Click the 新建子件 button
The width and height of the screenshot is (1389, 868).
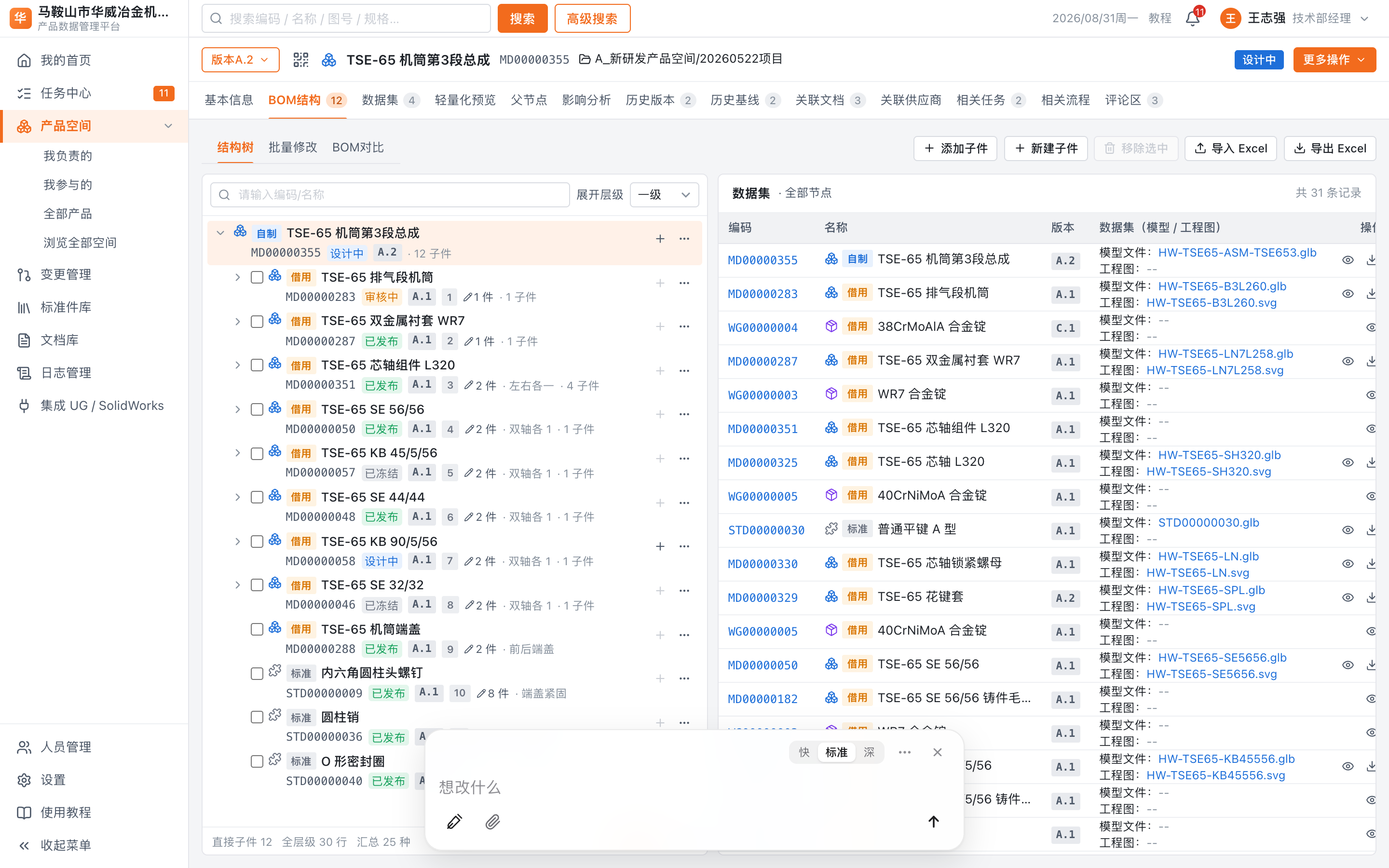pyautogui.click(x=1045, y=148)
